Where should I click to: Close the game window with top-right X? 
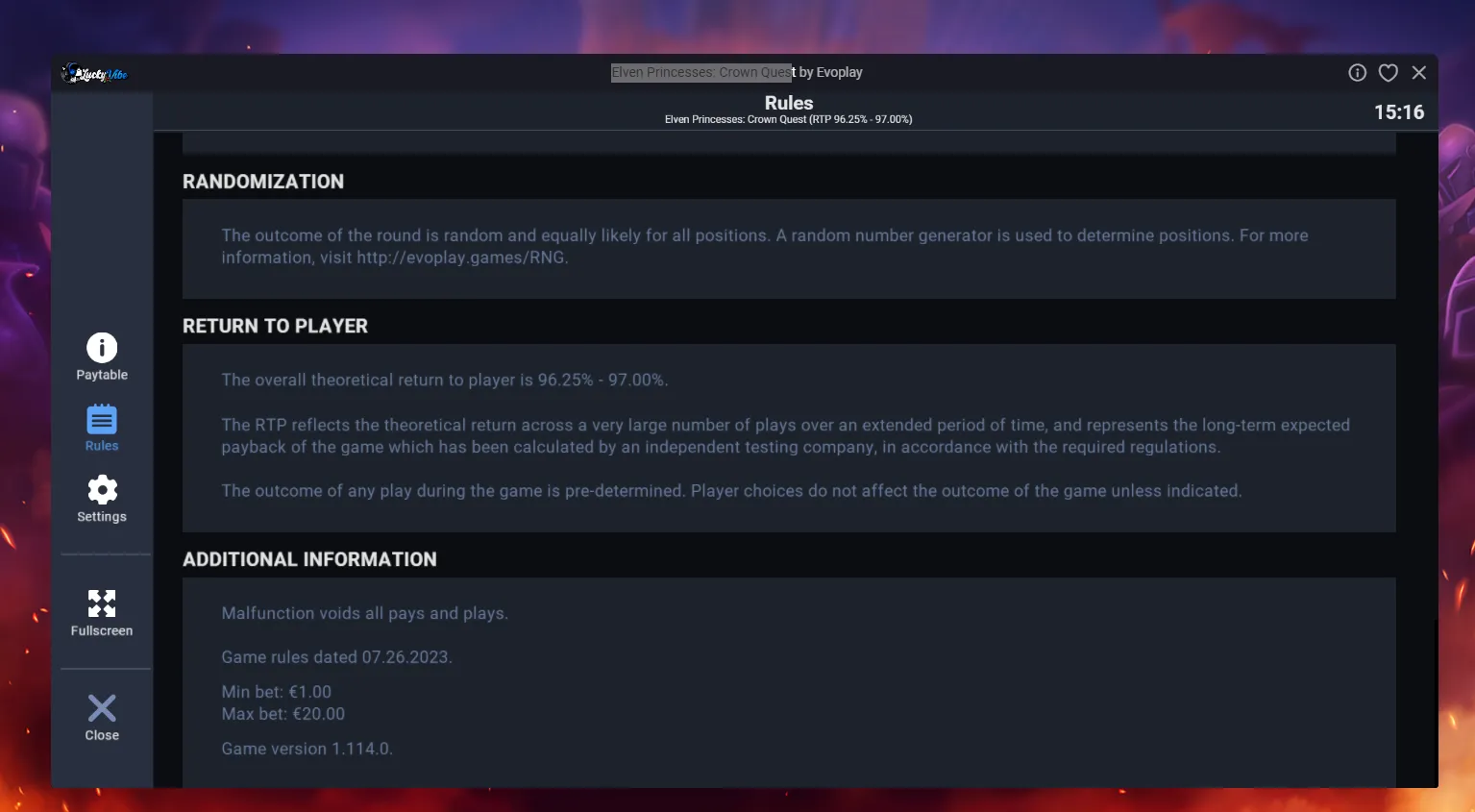[x=1418, y=73]
